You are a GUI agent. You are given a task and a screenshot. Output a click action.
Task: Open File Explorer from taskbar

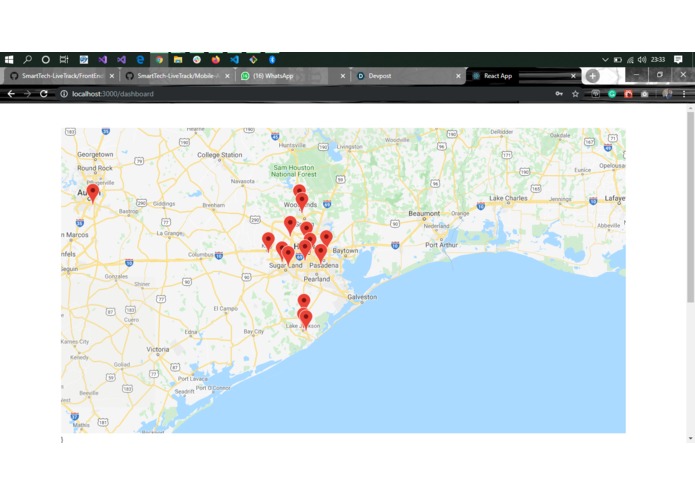(178, 59)
